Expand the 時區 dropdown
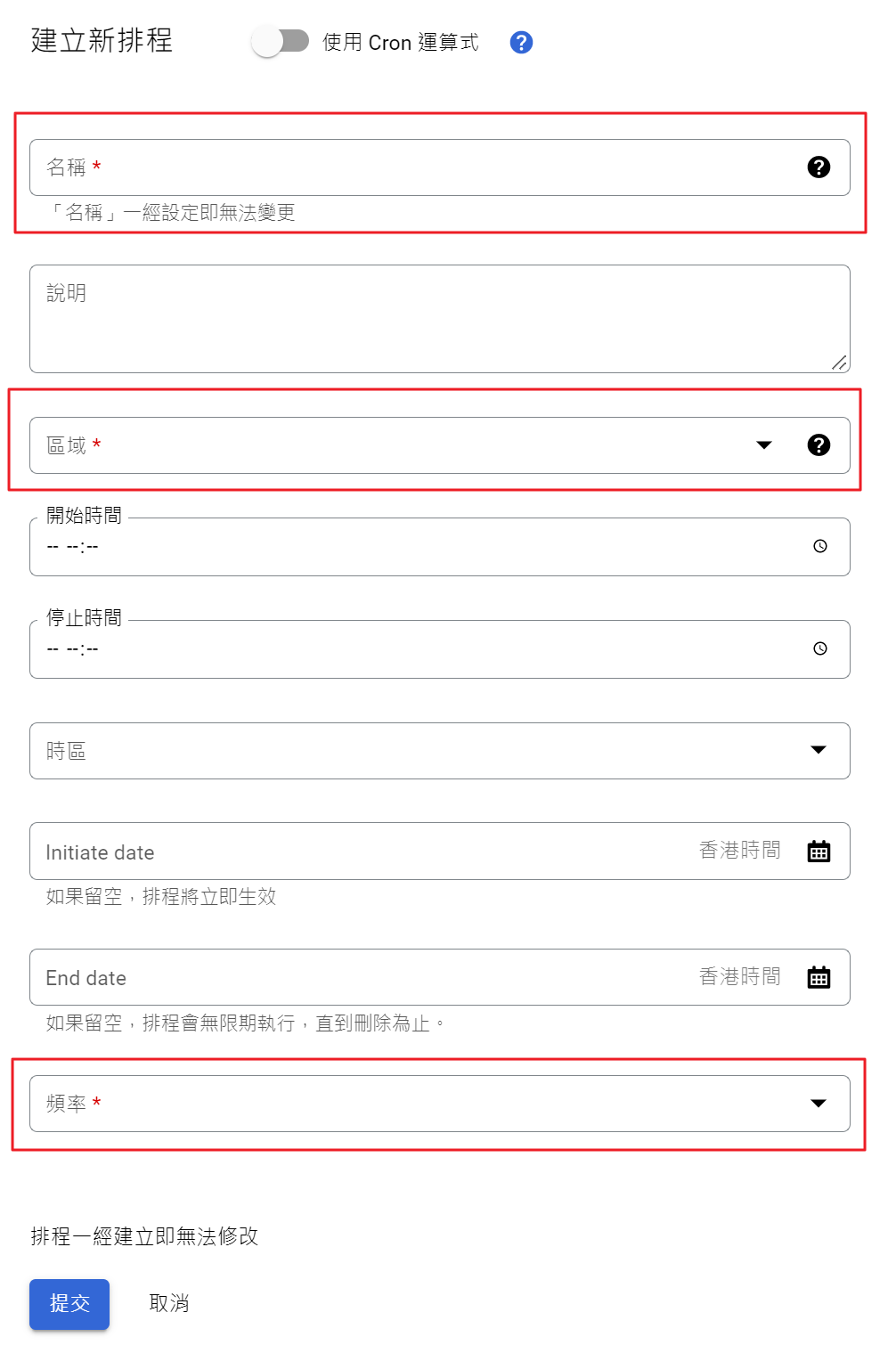The image size is (896, 1345). (x=818, y=751)
